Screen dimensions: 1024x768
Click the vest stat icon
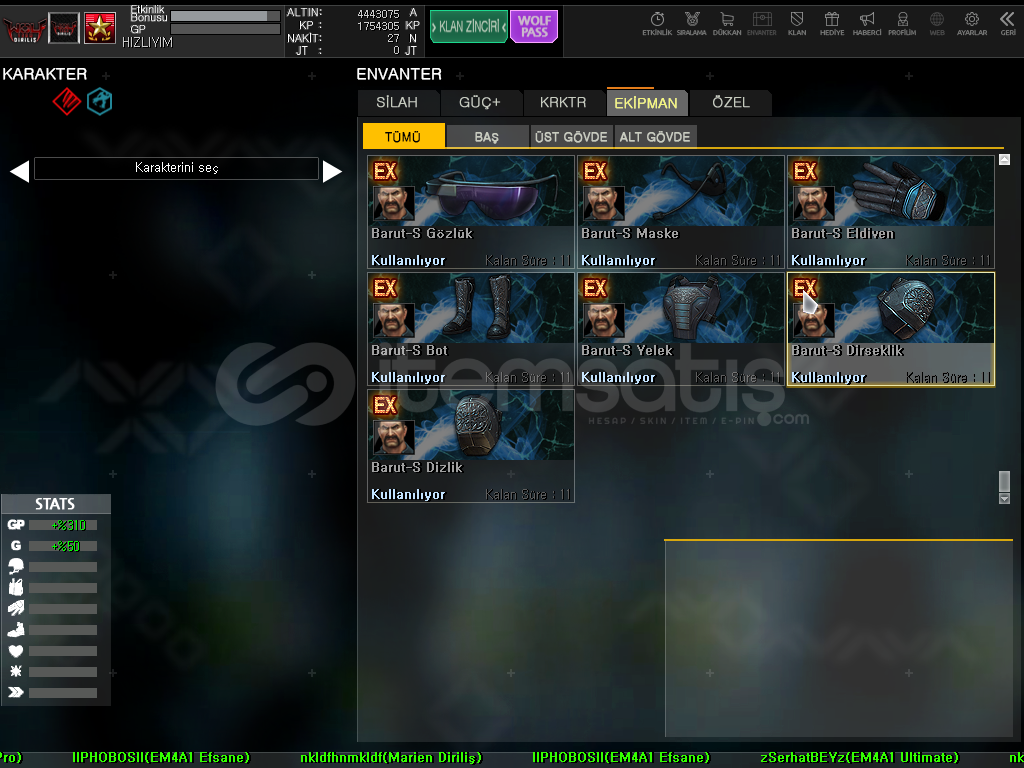click(16, 587)
